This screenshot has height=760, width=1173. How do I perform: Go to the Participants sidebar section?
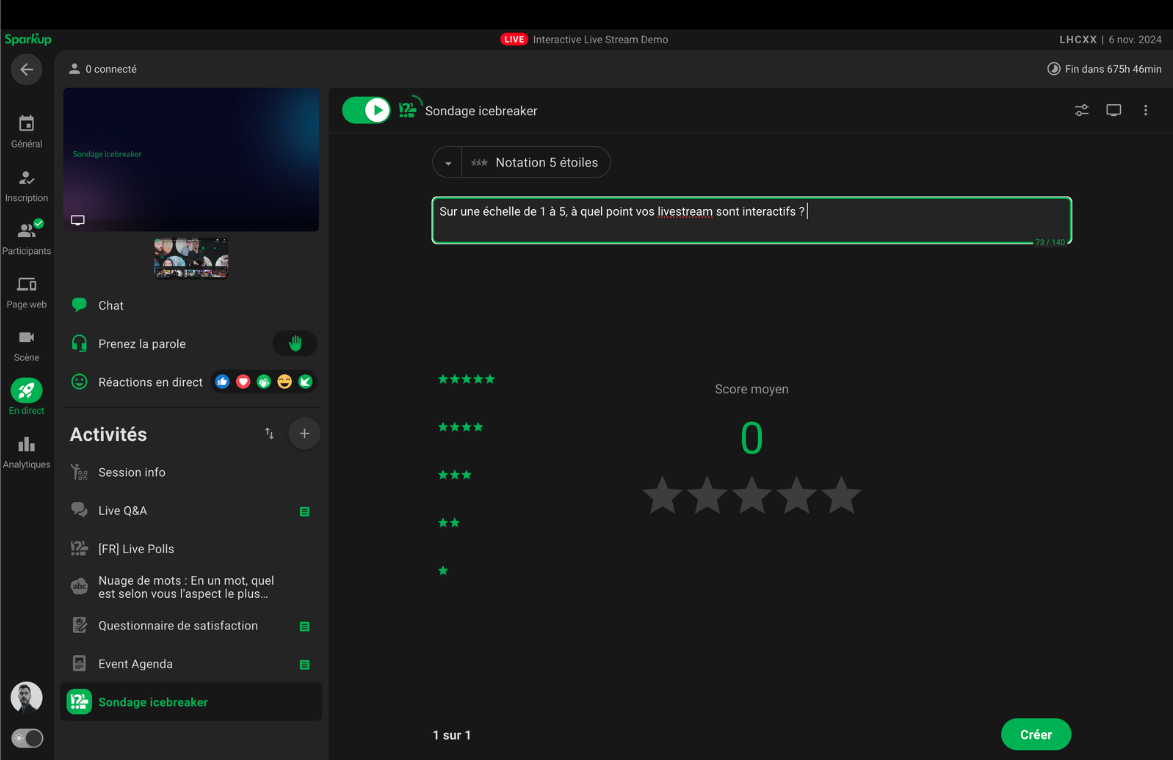[27, 238]
